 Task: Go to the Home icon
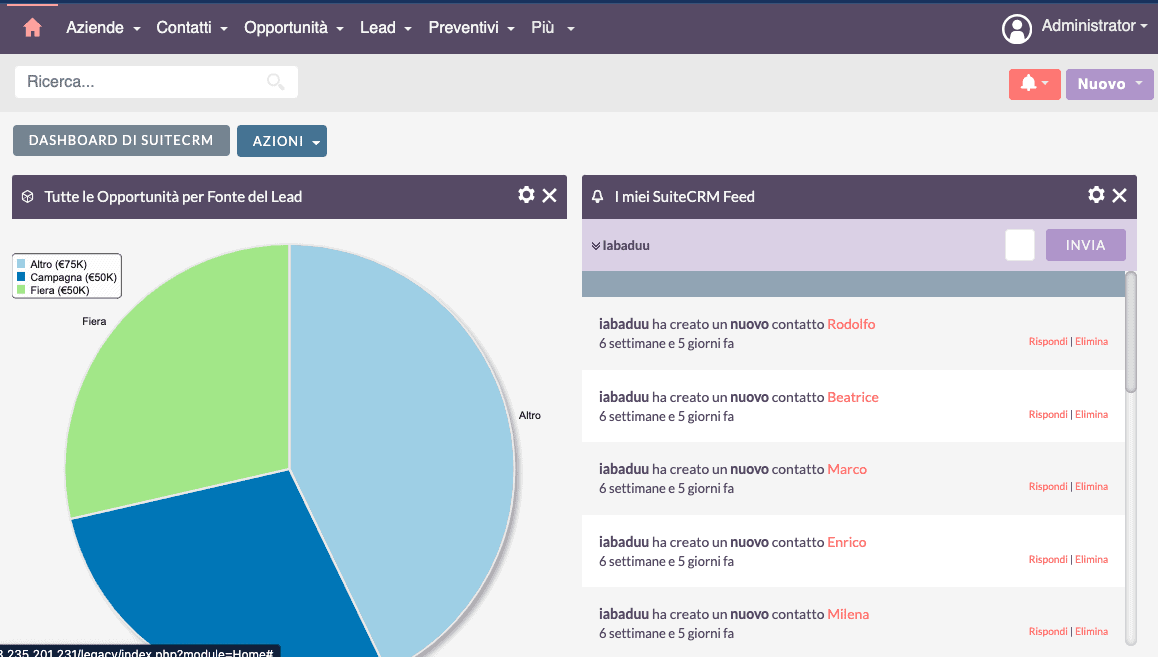[32, 28]
